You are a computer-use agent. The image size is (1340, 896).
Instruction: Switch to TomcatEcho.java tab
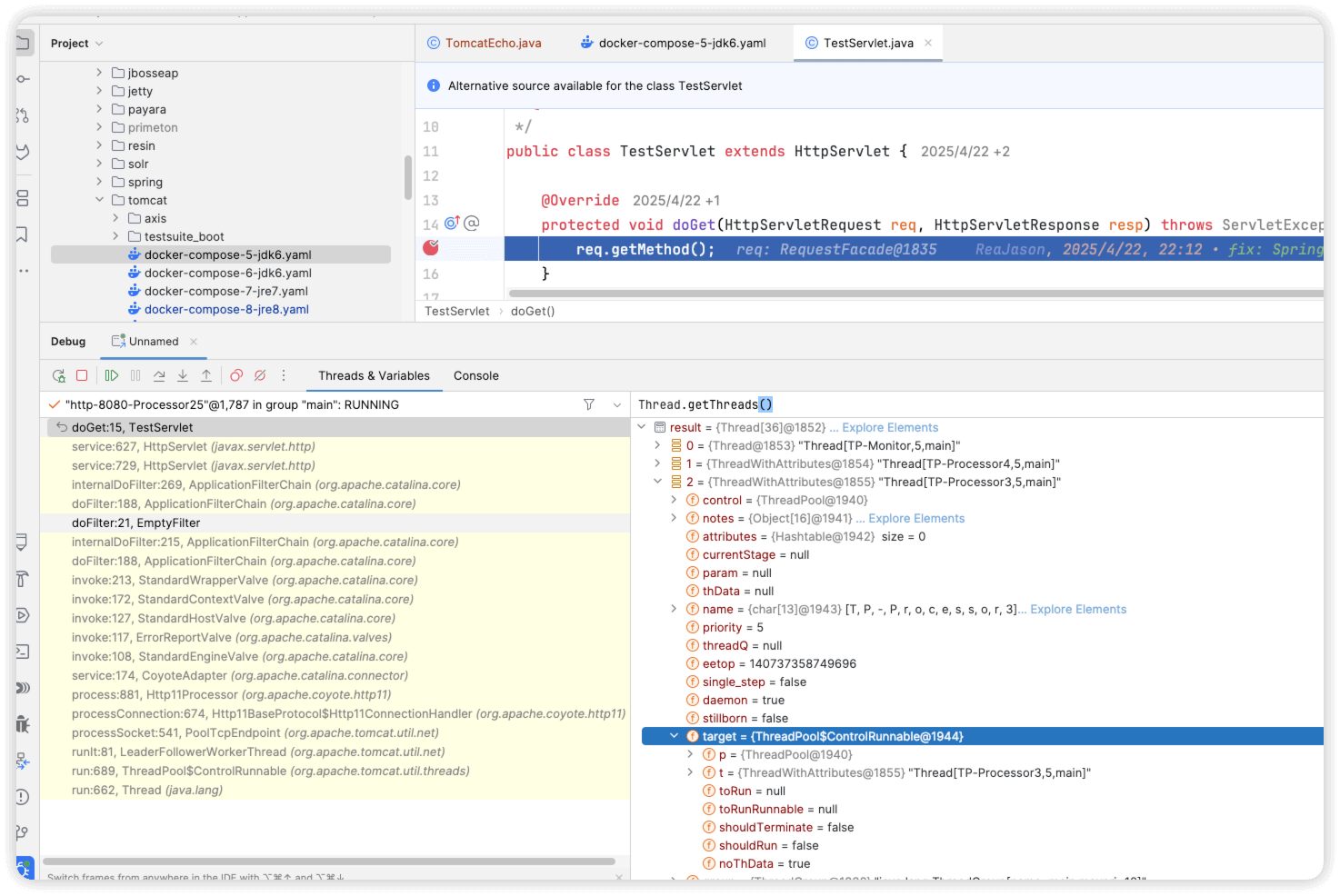pos(485,43)
